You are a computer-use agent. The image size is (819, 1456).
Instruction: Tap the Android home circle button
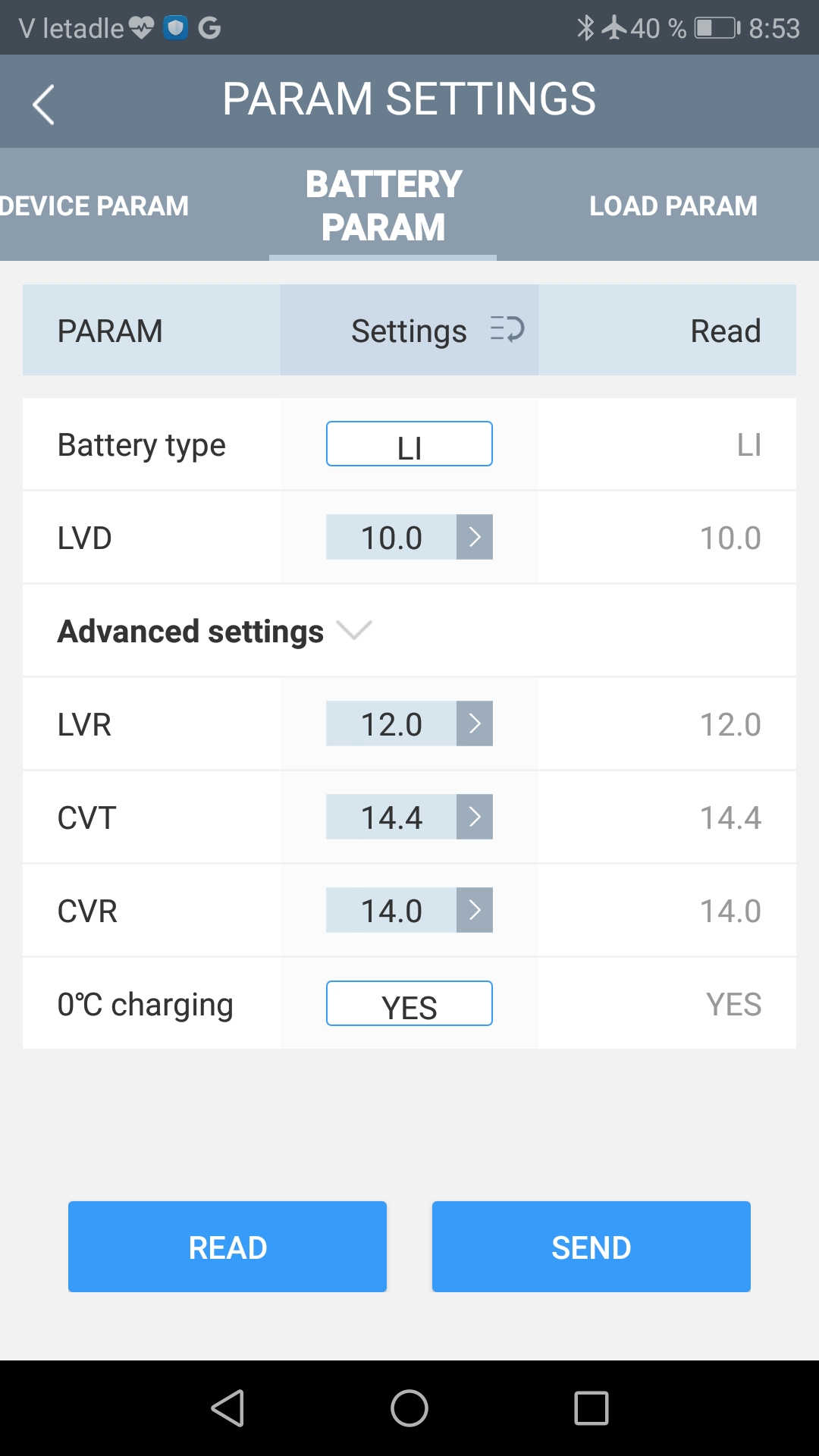click(409, 1408)
